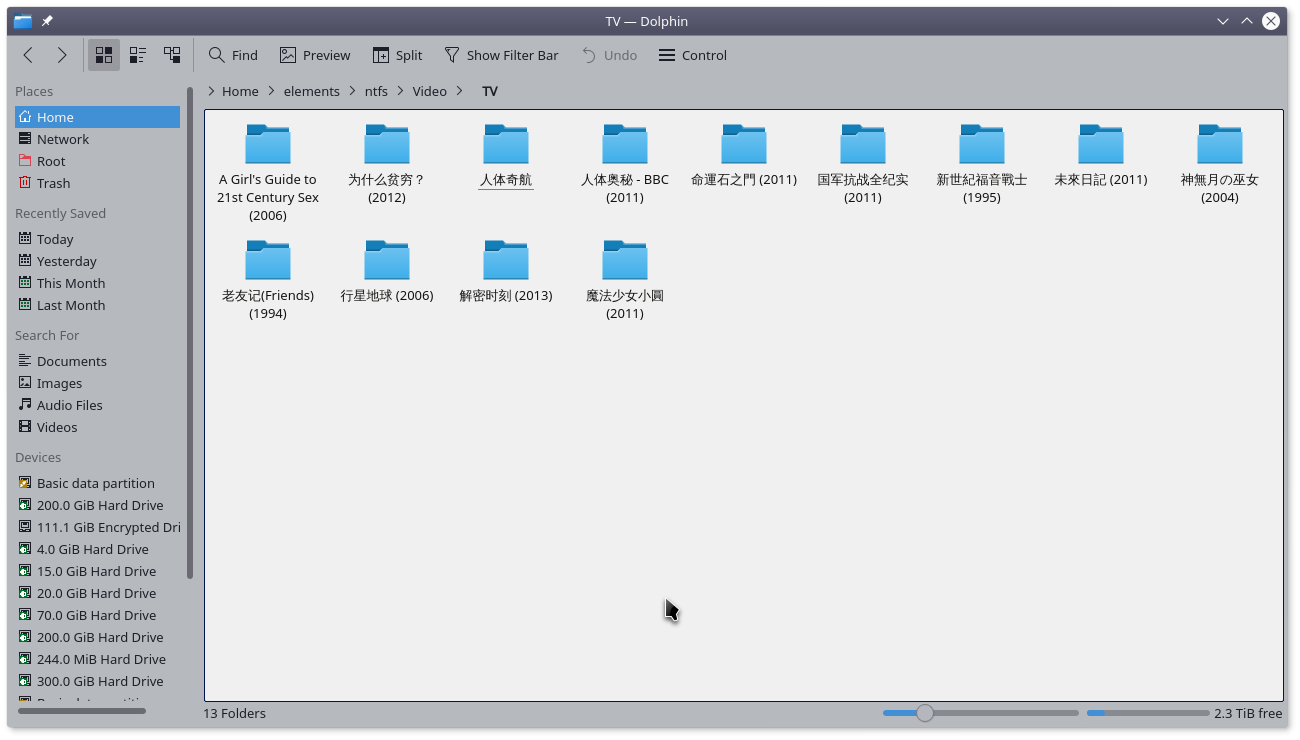Viewport: 1300px width, 740px height.
Task: Open Trash in Places panel
Action: click(53, 183)
